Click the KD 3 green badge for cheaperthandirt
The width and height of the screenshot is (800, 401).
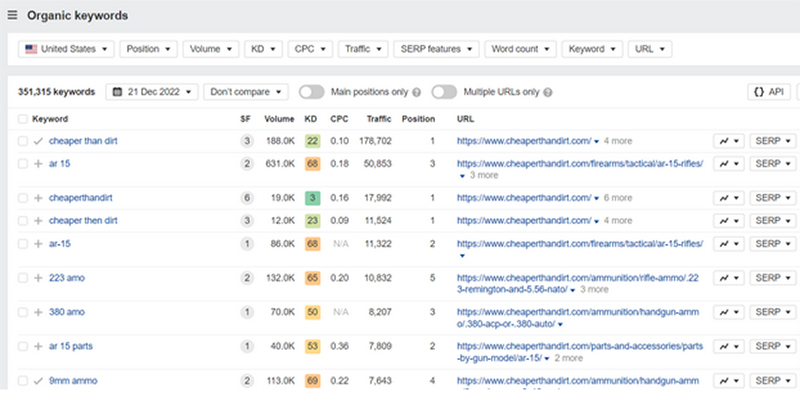pyautogui.click(x=312, y=198)
